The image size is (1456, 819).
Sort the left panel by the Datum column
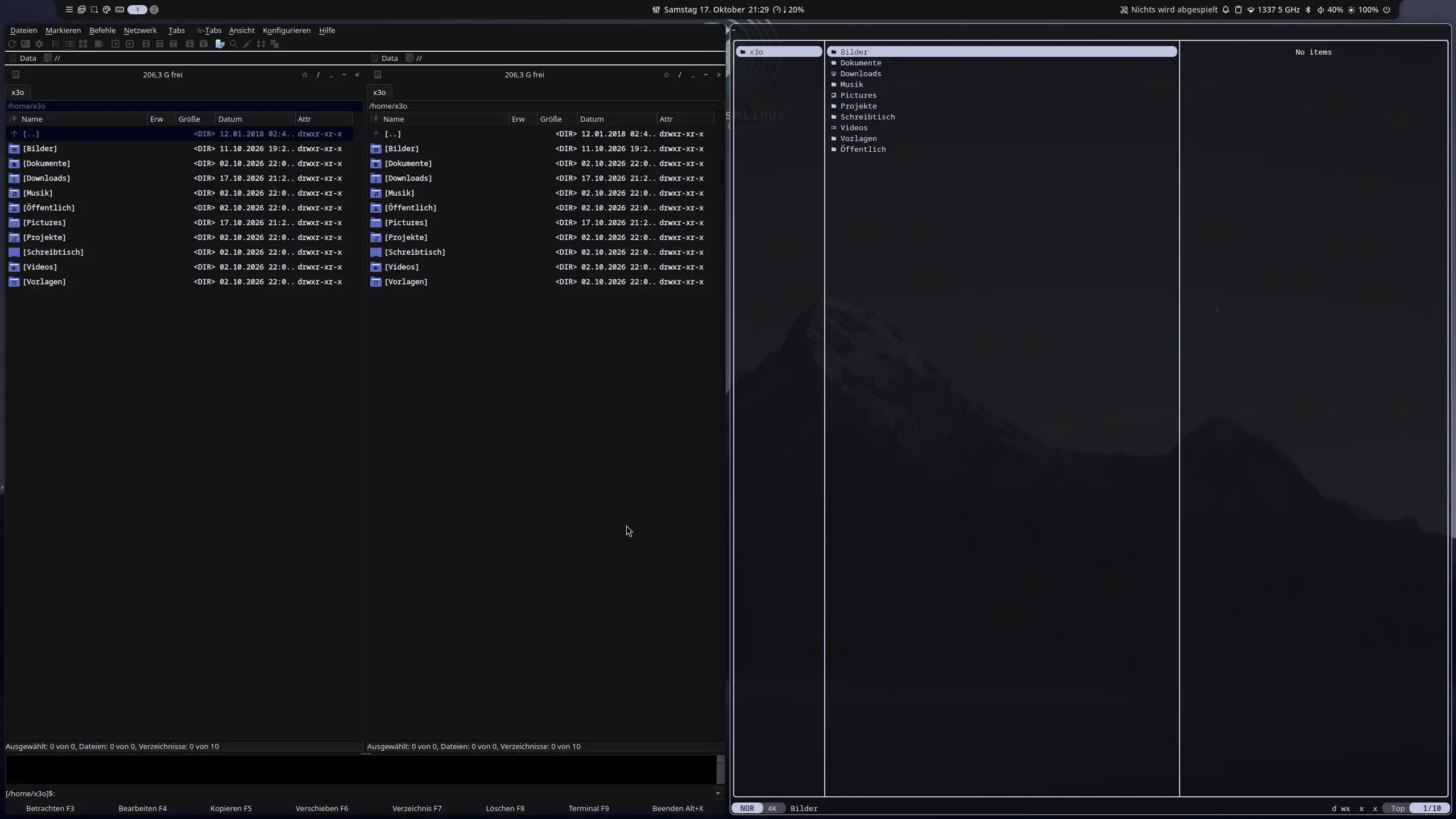[x=255, y=119]
